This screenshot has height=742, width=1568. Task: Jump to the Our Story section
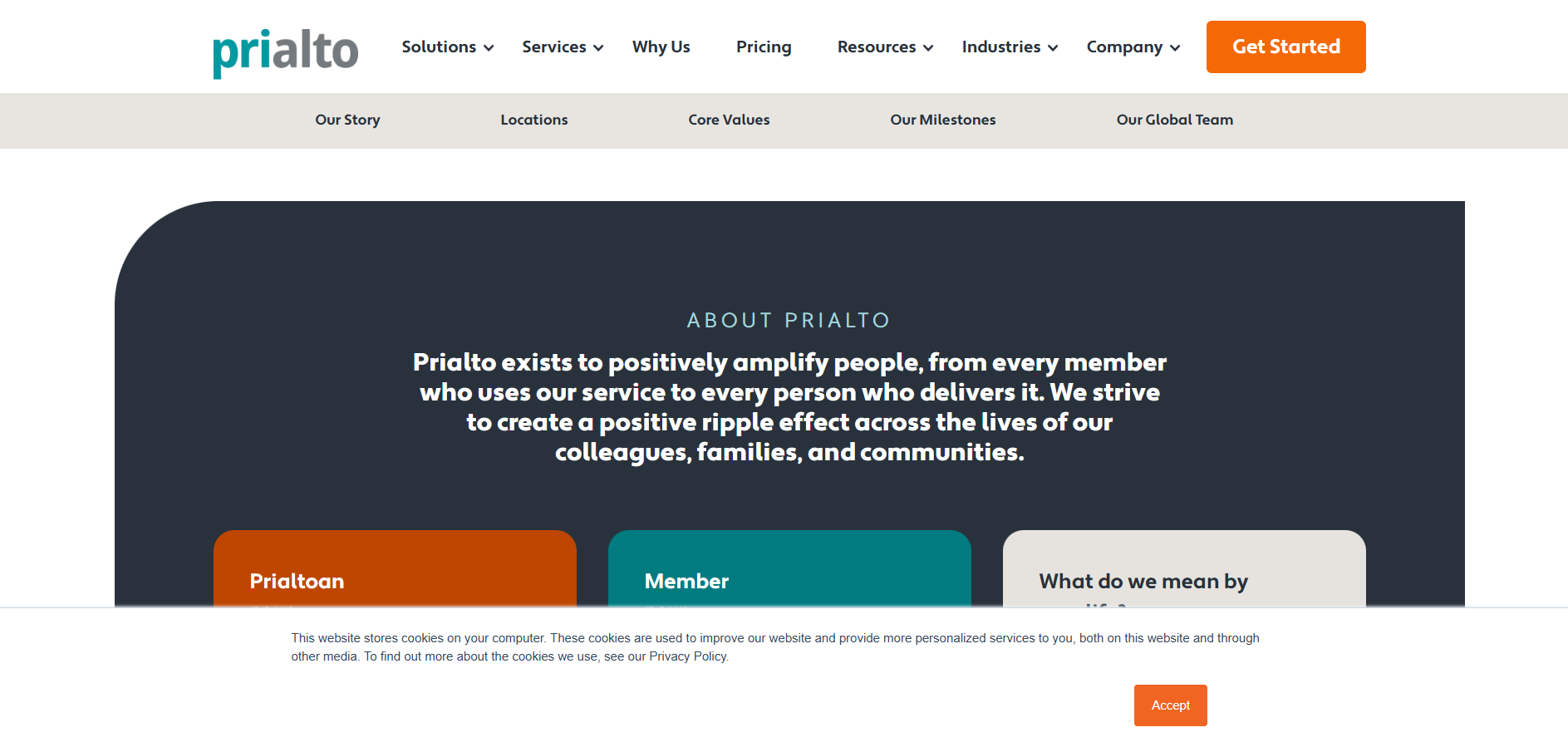pos(347,120)
